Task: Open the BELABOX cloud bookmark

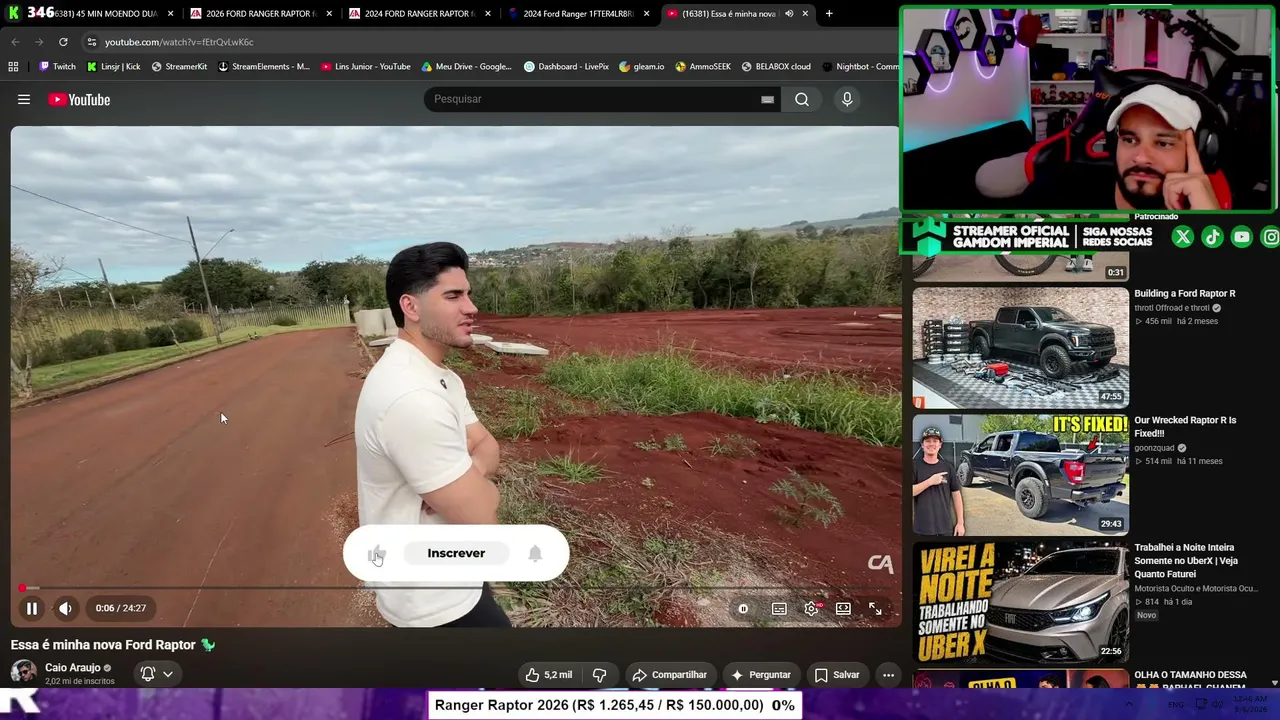Action: click(x=776, y=67)
